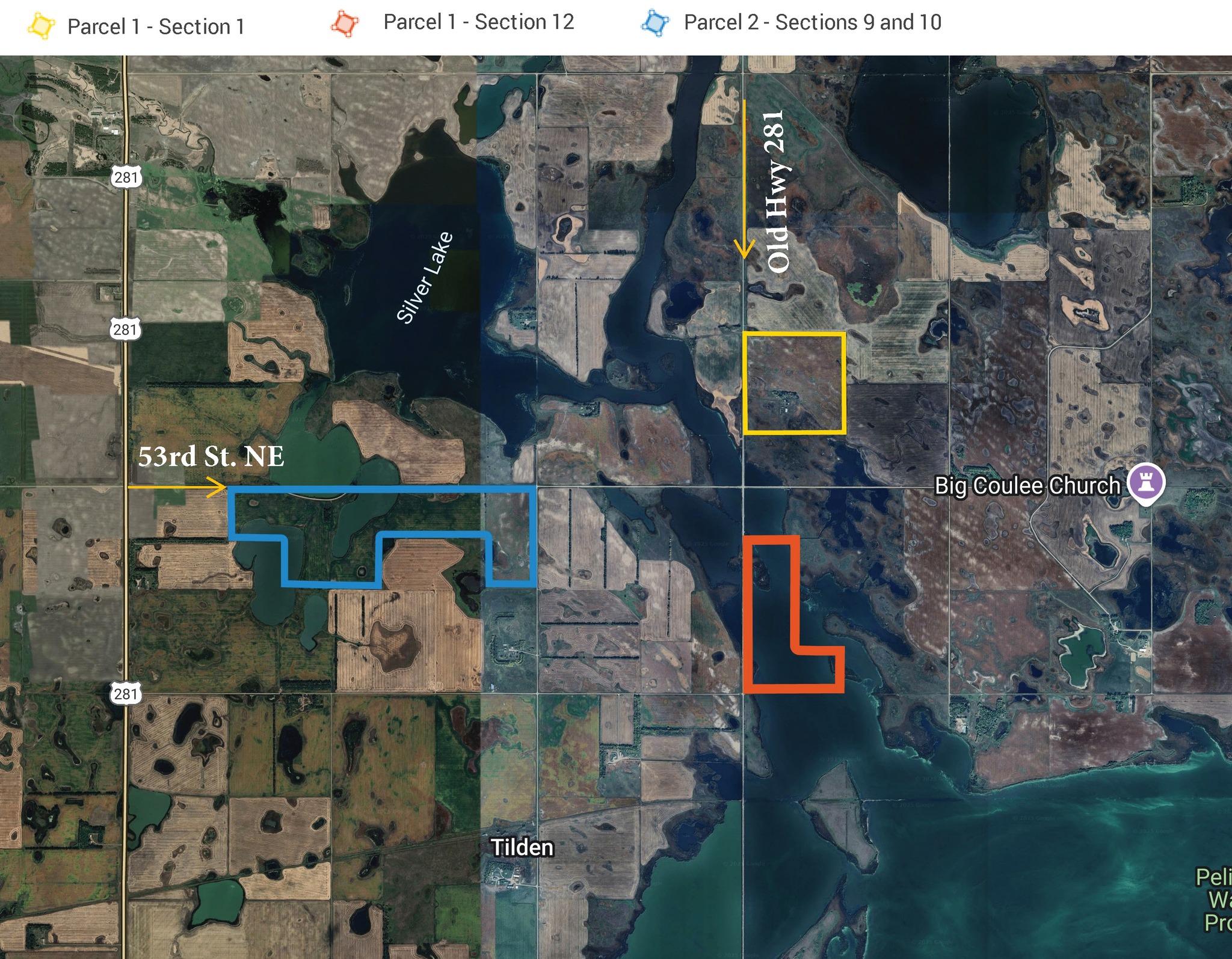Click the Silver Lake label

(425, 277)
